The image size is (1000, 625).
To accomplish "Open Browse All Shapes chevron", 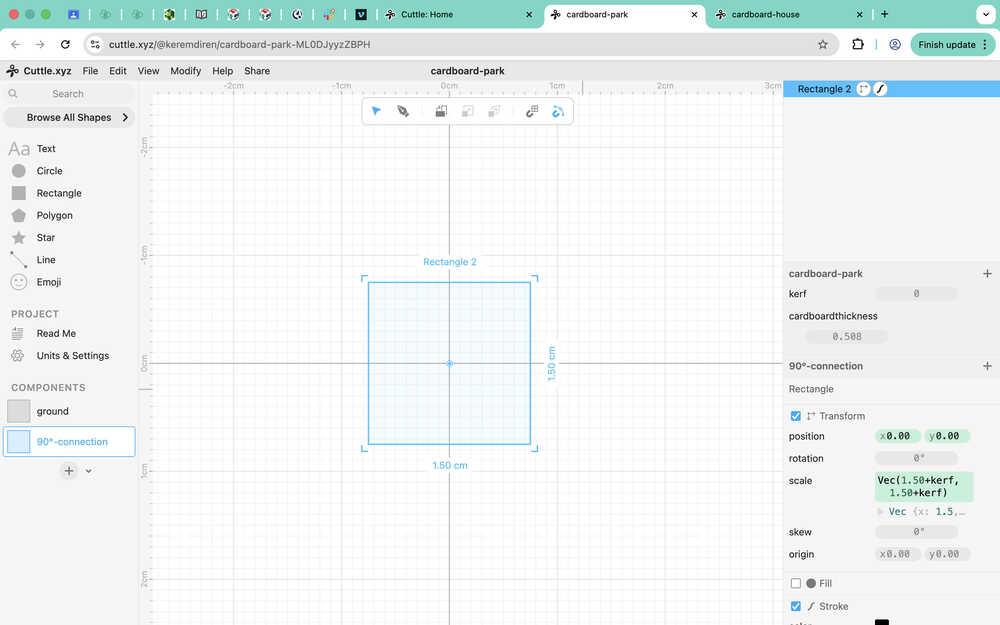I will (125, 117).
